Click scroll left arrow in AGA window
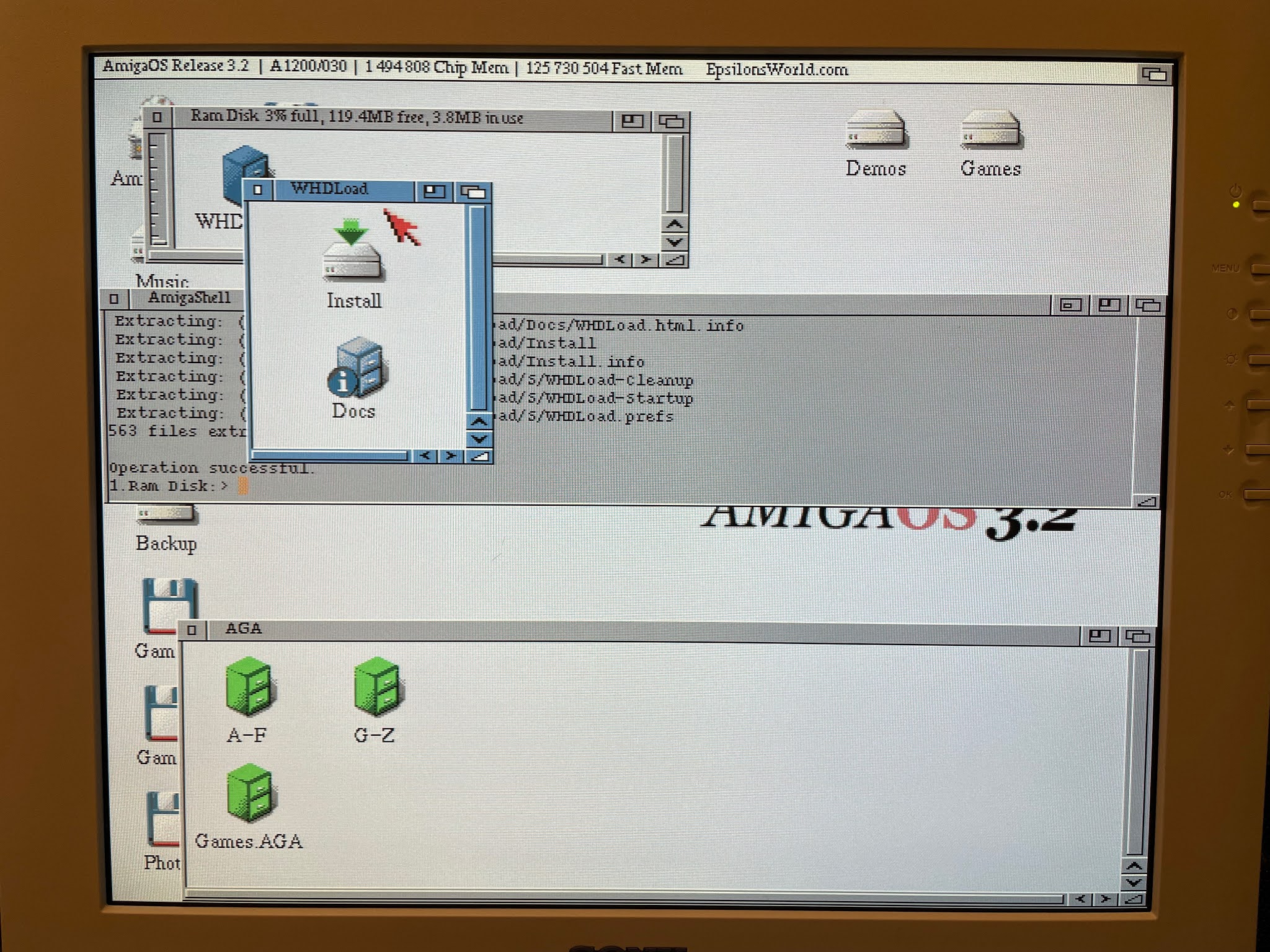The width and height of the screenshot is (1270, 952). [1080, 899]
